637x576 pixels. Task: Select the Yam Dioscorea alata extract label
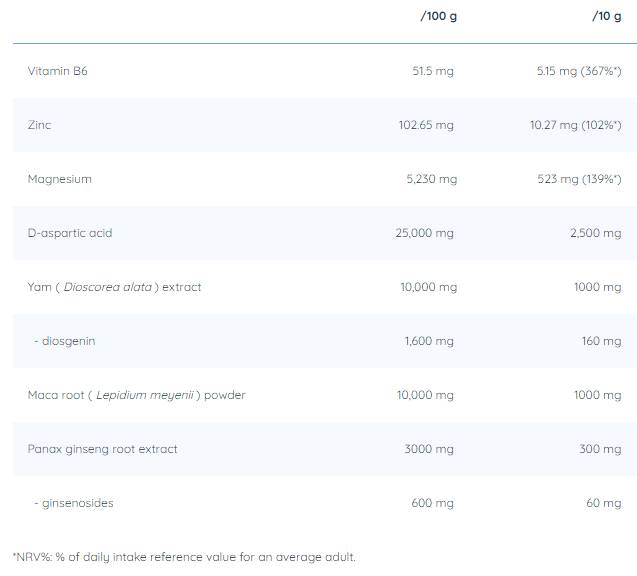(x=115, y=287)
